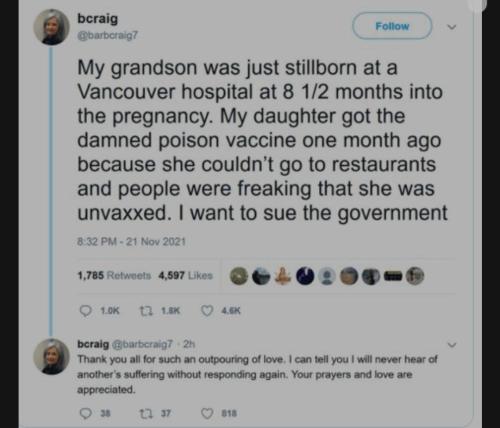Image resolution: width=500 pixels, height=428 pixels.
Task: Click the last liker avatar in the row
Action: pos(415,276)
